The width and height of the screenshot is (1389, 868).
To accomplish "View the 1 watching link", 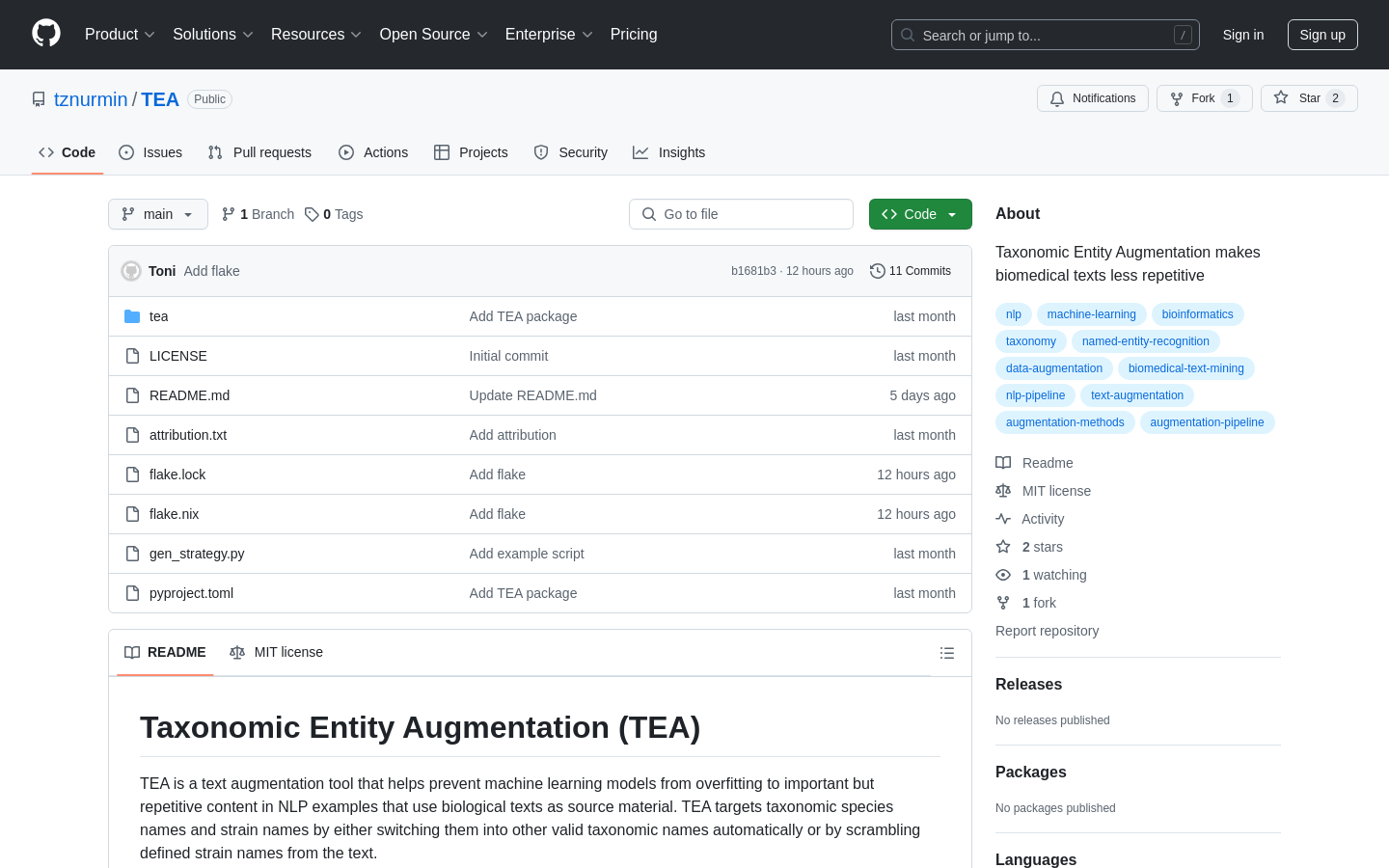I will click(x=1042, y=575).
